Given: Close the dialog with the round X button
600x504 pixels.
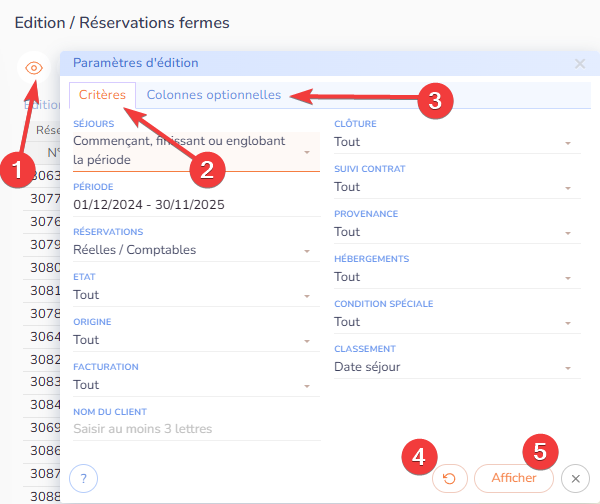Looking at the screenshot, I should pos(575,479).
